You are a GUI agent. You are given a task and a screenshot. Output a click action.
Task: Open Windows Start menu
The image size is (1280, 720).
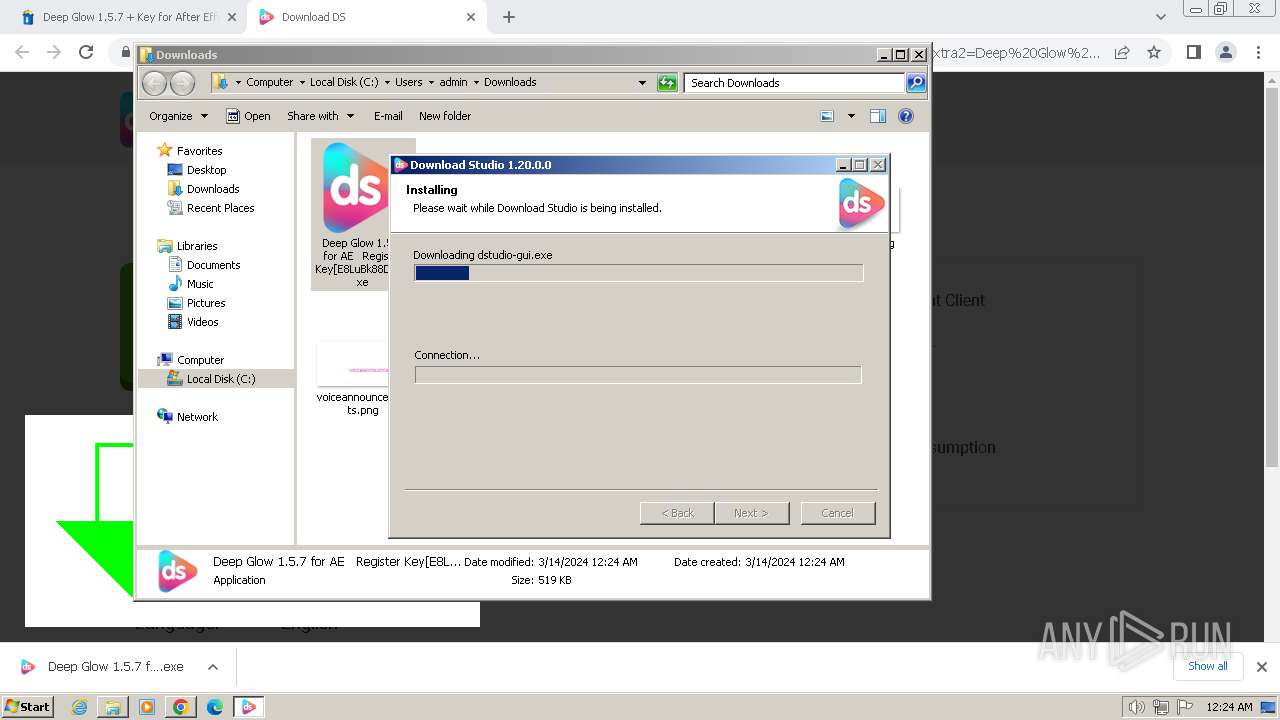28,707
